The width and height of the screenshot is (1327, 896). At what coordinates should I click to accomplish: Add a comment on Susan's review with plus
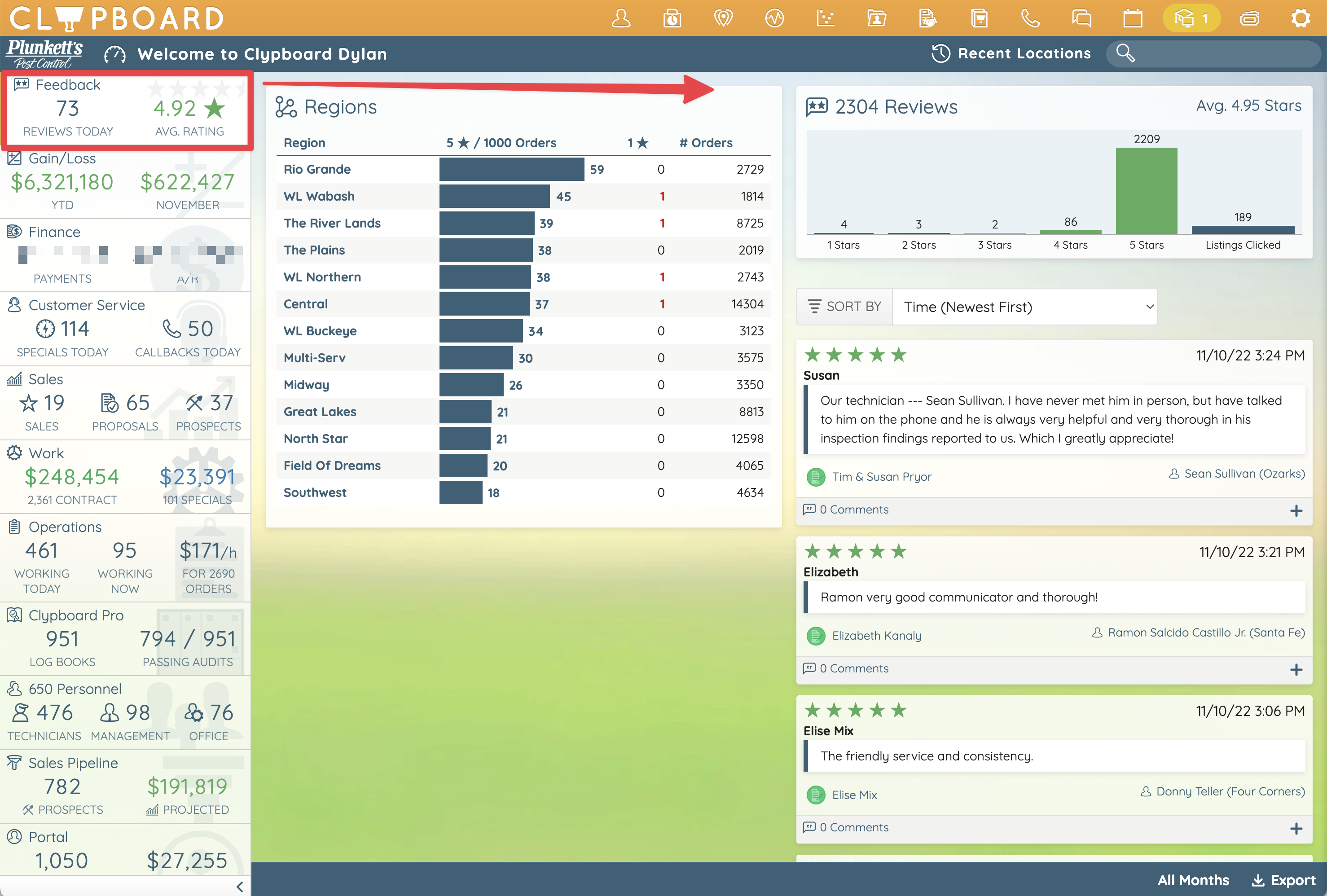(x=1296, y=510)
